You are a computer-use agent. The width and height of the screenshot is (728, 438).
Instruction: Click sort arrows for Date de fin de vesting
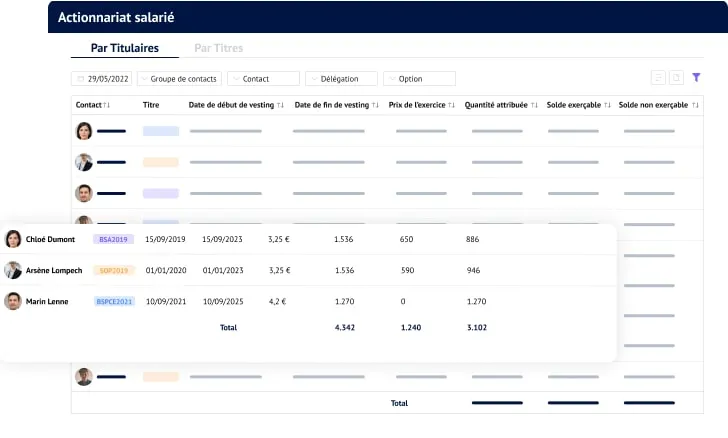coord(375,105)
